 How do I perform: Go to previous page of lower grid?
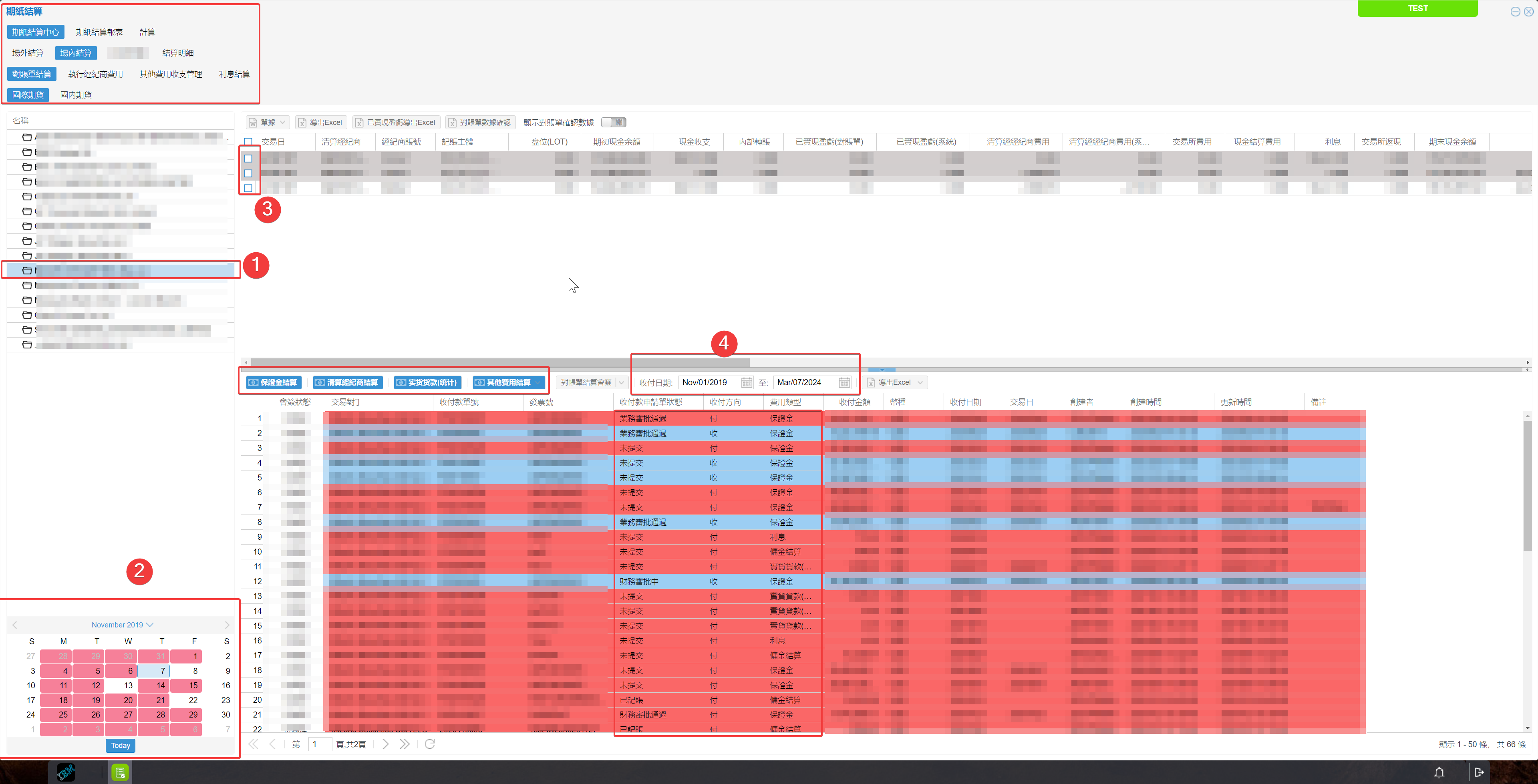[x=272, y=744]
